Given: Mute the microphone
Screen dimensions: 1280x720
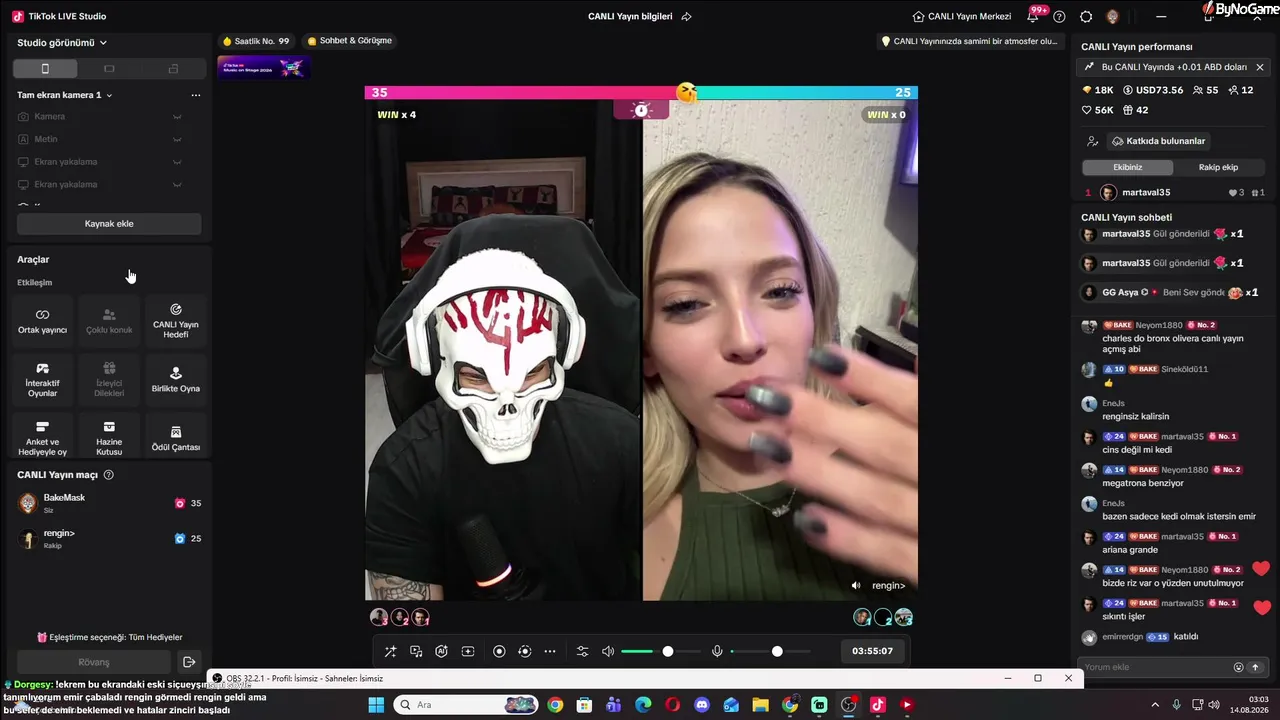Looking at the screenshot, I should tap(717, 652).
